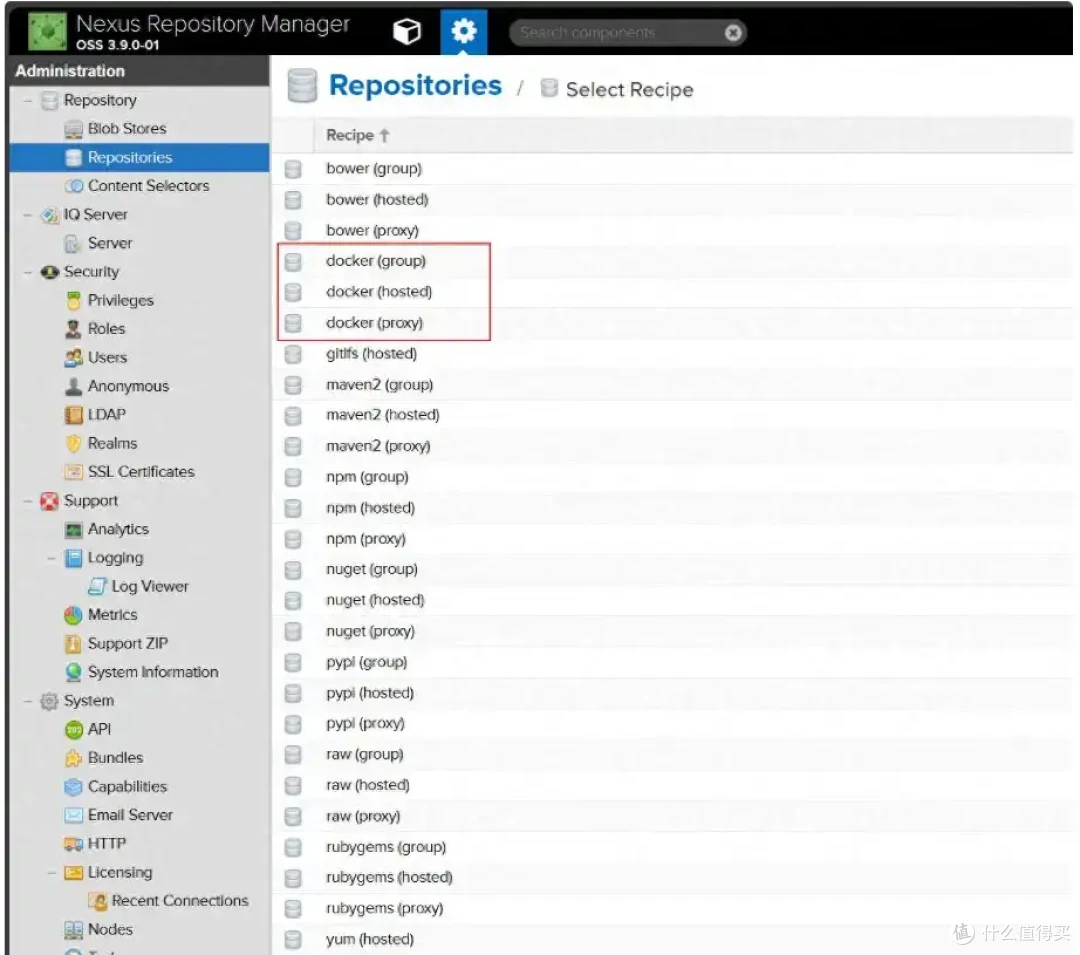Choose npm (hosted) recipe
The image size is (1080, 955).
tap(672, 508)
